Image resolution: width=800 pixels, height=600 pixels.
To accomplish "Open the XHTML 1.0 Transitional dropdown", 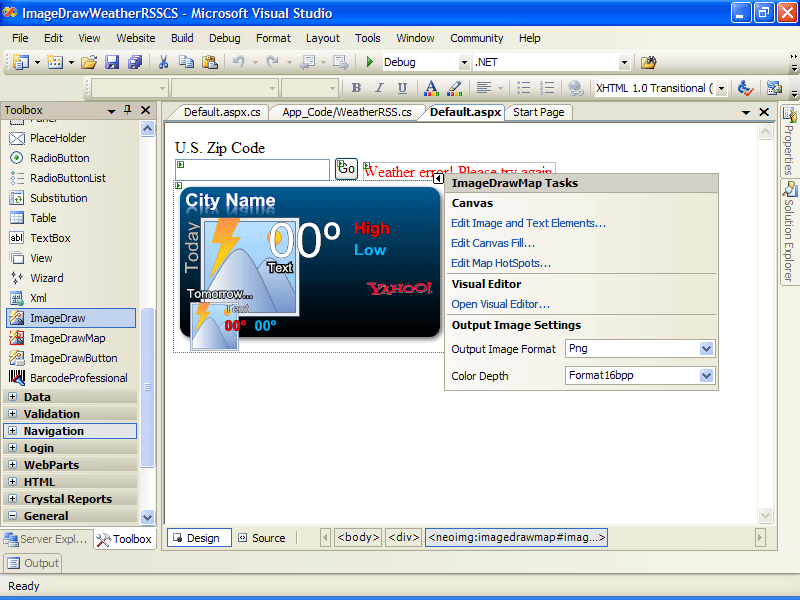I will pos(721,88).
